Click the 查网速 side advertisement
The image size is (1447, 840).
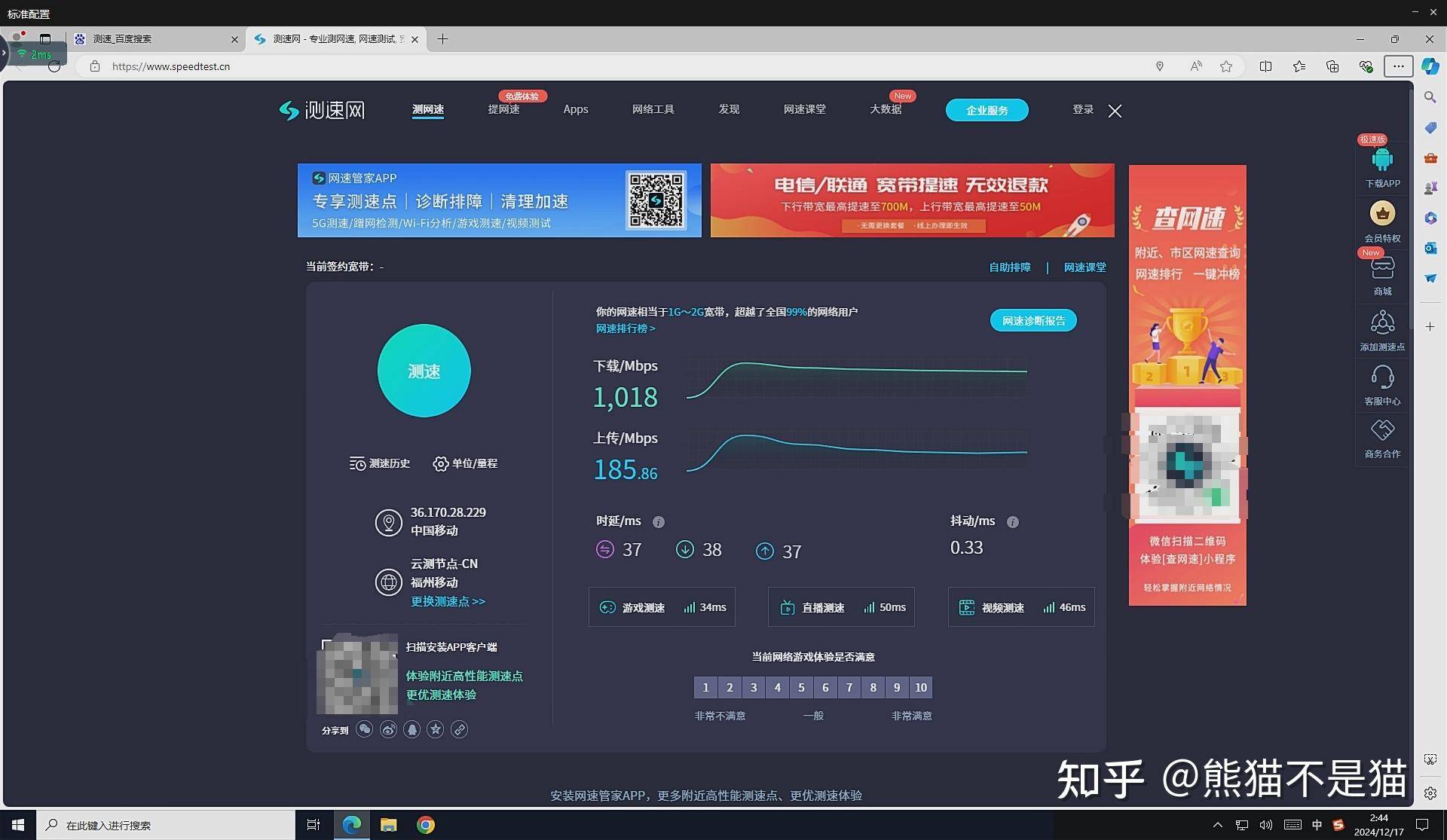coord(1187,385)
